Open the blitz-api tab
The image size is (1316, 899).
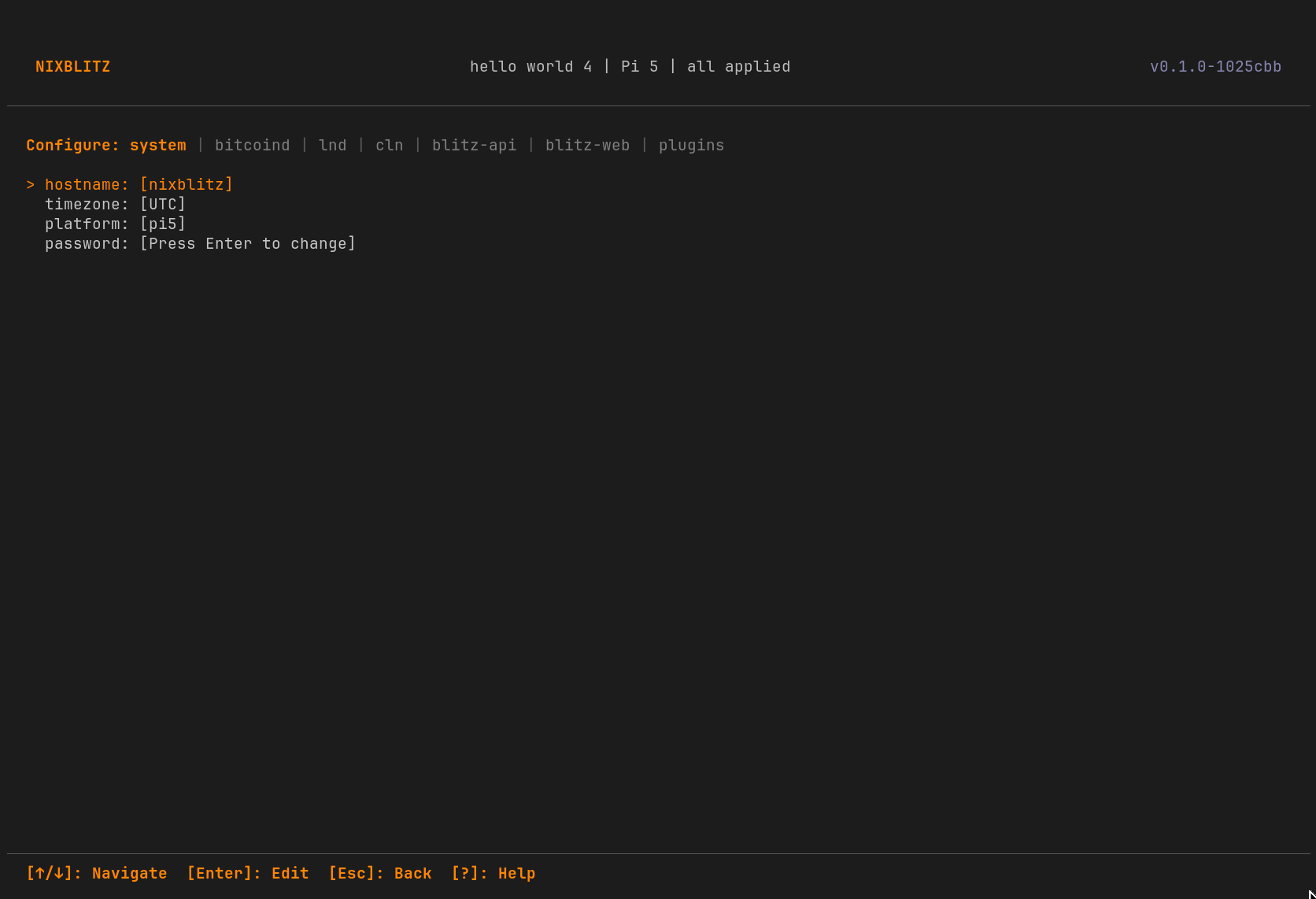pos(474,146)
